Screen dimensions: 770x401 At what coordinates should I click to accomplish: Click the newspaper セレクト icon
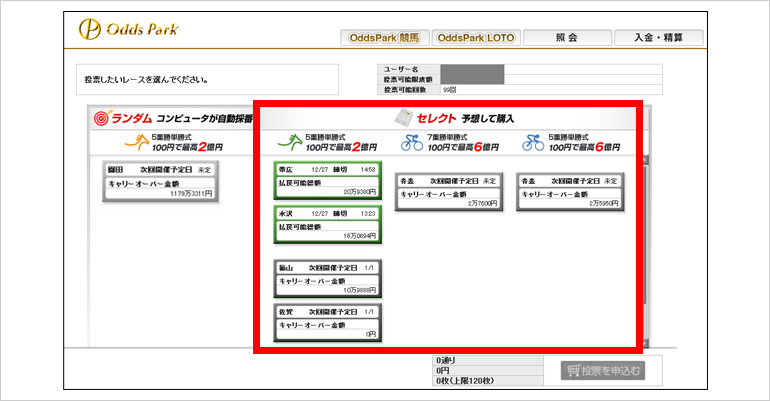pos(404,118)
